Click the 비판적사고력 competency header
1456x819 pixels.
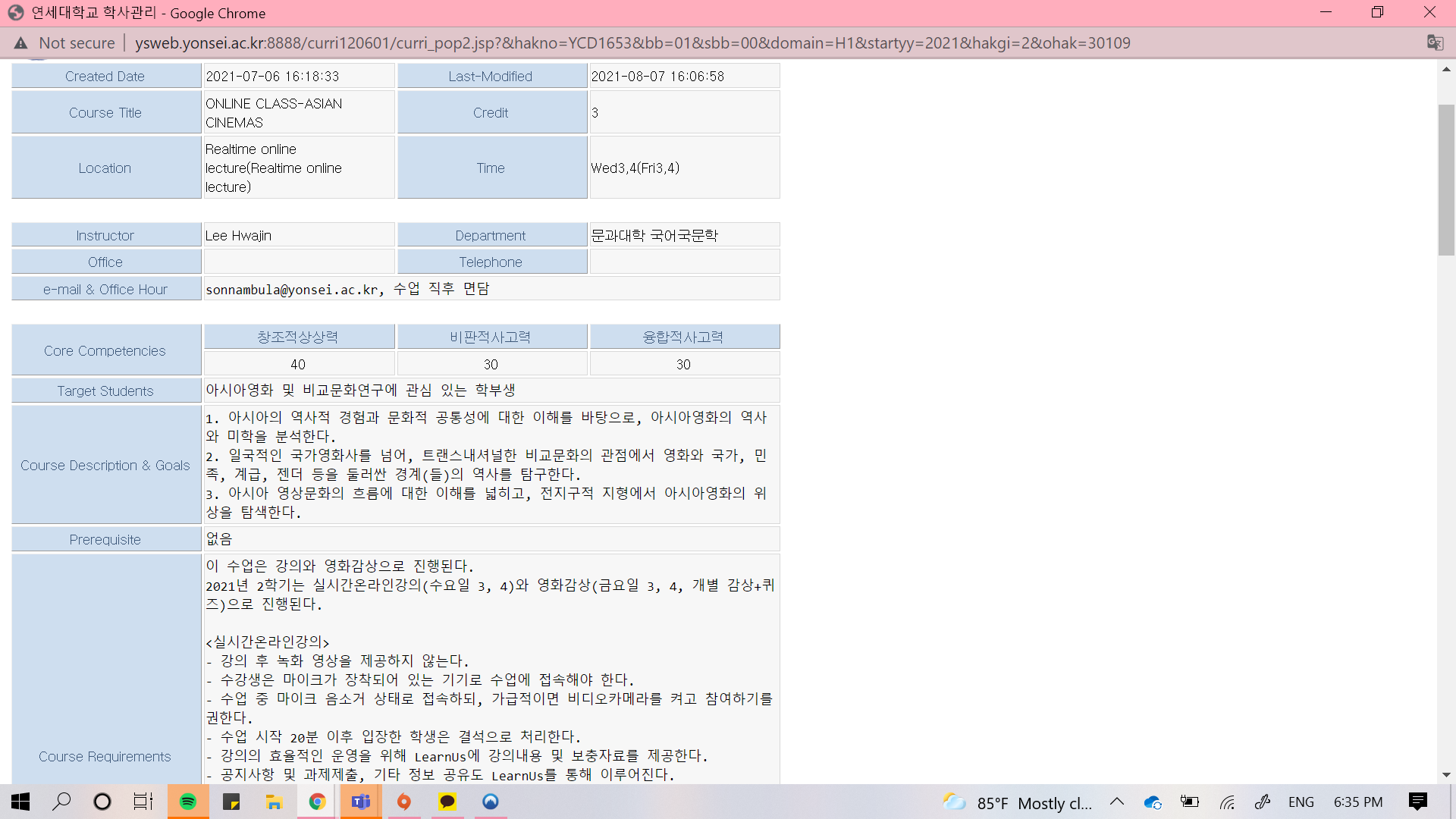491,337
